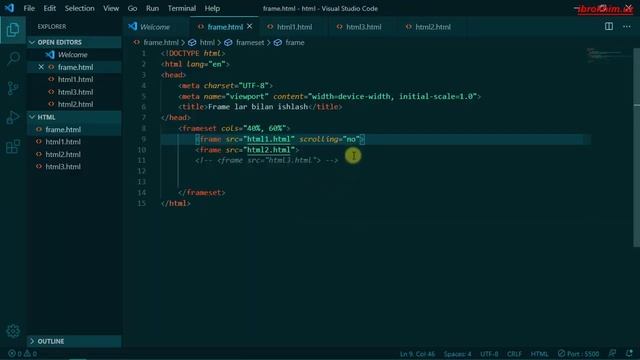Open the View menu
The width and height of the screenshot is (640, 360).
click(111, 8)
